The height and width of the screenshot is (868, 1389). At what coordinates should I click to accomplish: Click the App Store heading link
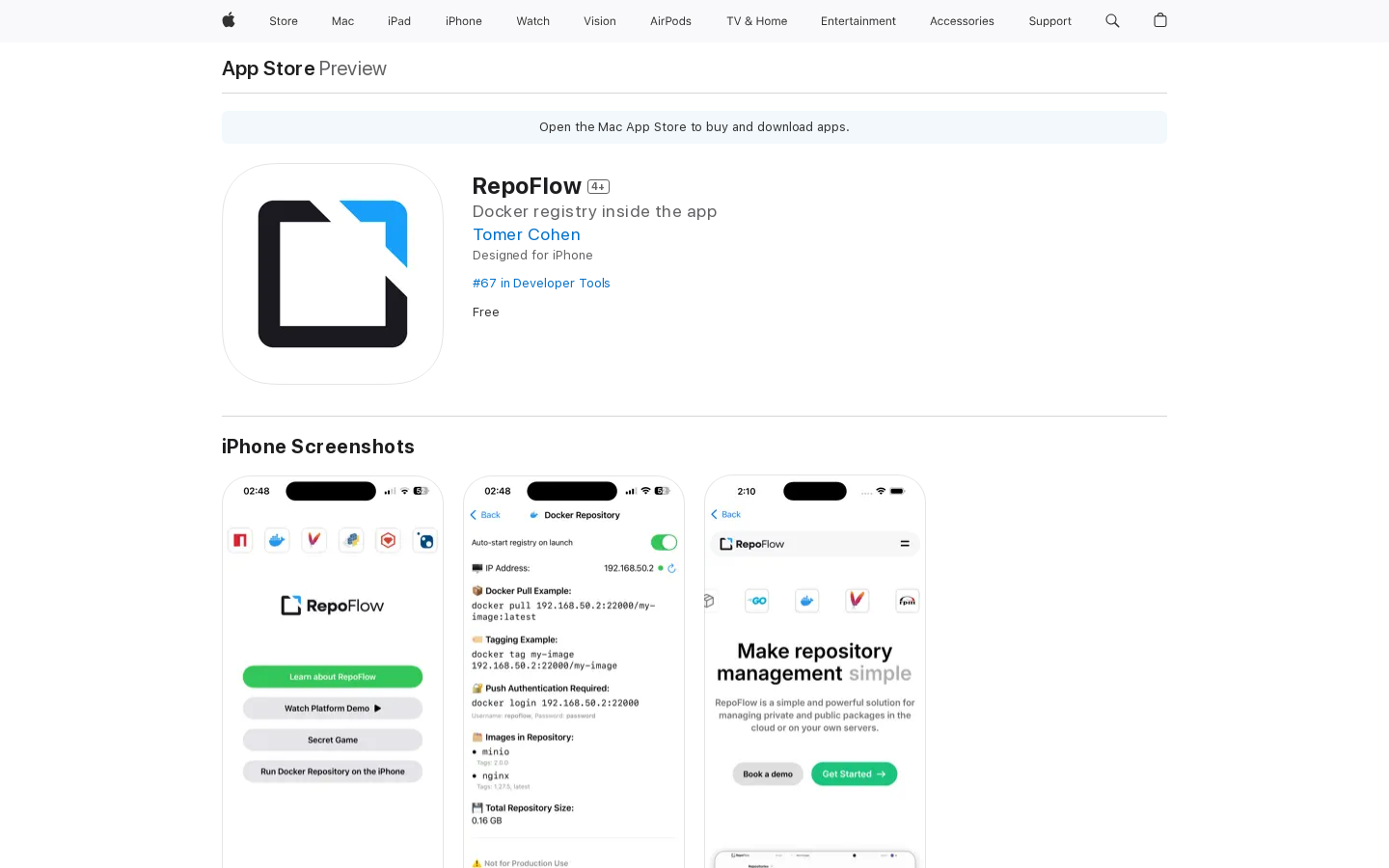(268, 68)
